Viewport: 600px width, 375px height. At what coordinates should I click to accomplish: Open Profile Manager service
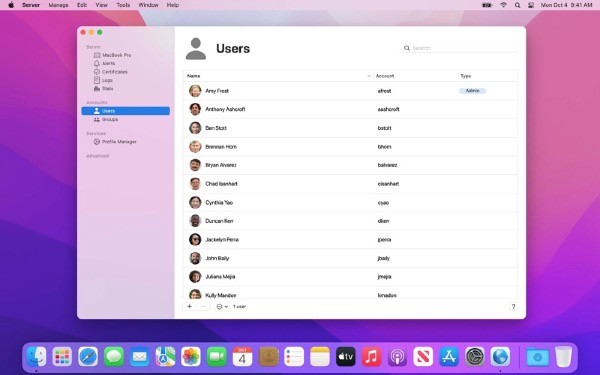(x=115, y=142)
